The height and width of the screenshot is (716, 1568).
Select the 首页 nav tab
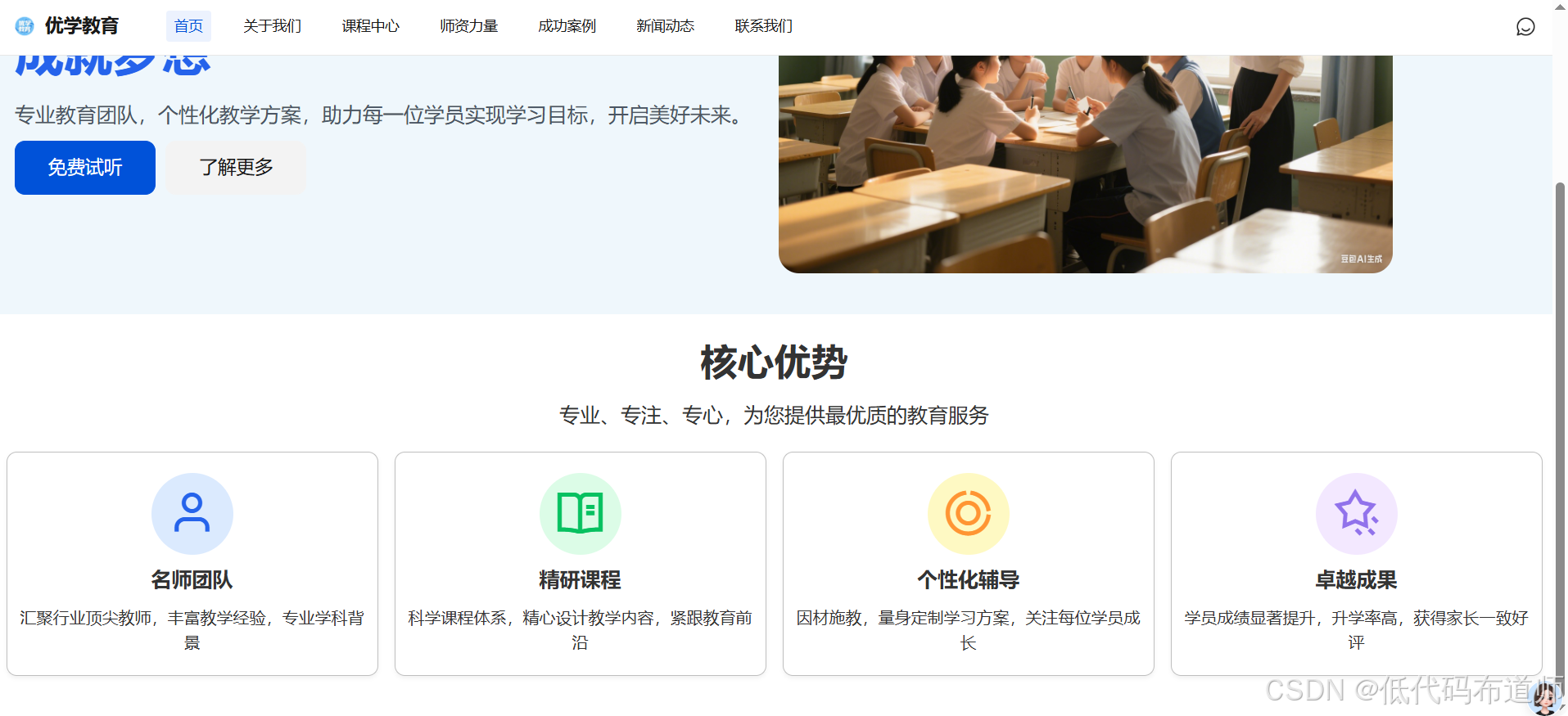(x=188, y=26)
